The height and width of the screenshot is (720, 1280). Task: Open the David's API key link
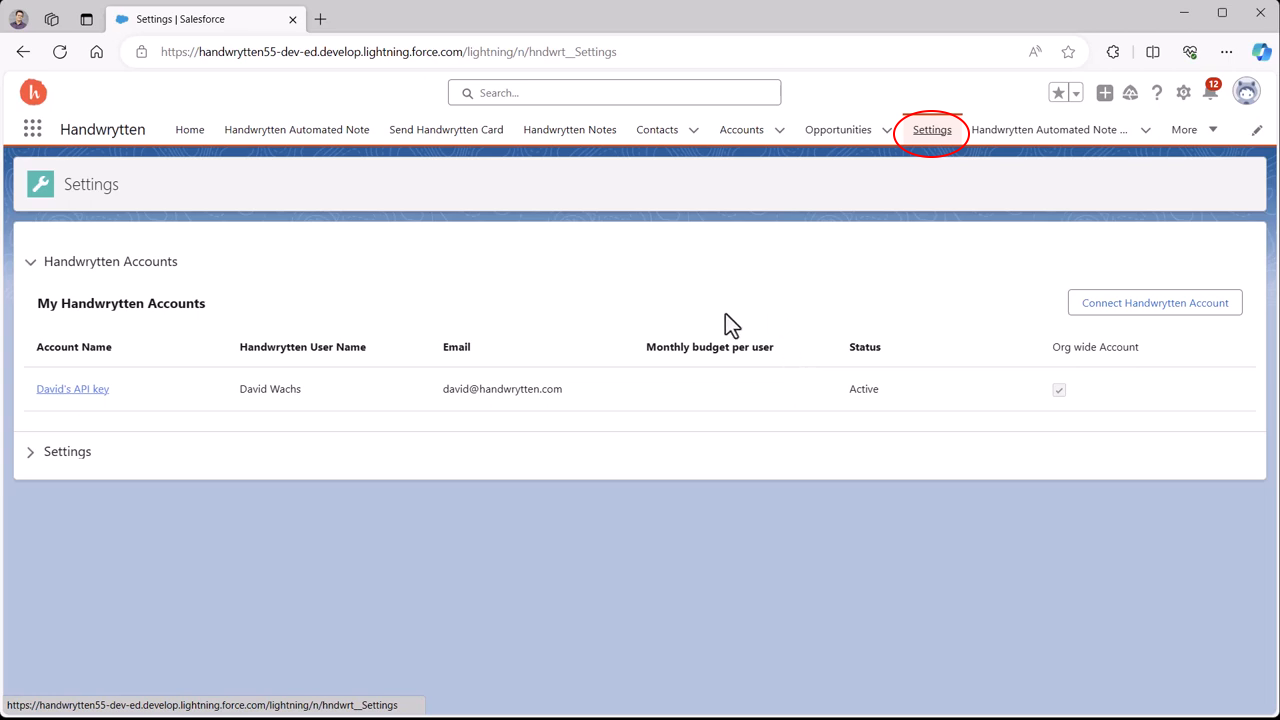[73, 389]
